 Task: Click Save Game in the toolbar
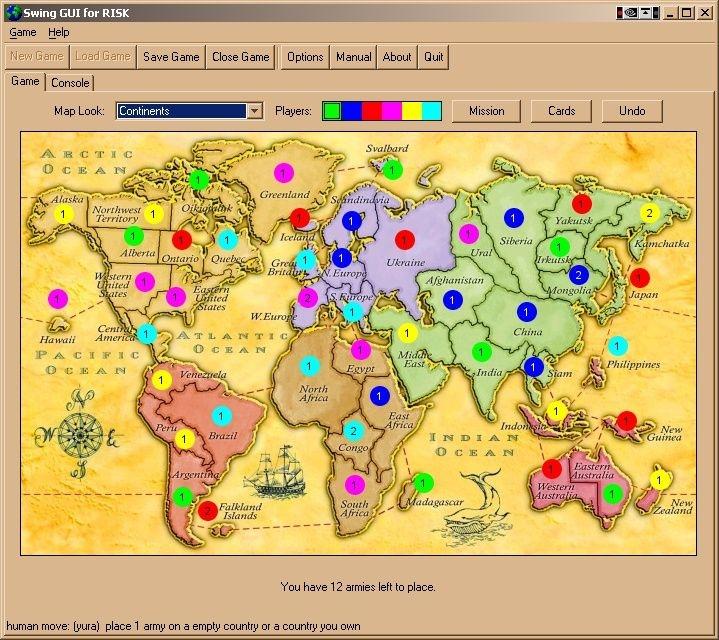171,57
